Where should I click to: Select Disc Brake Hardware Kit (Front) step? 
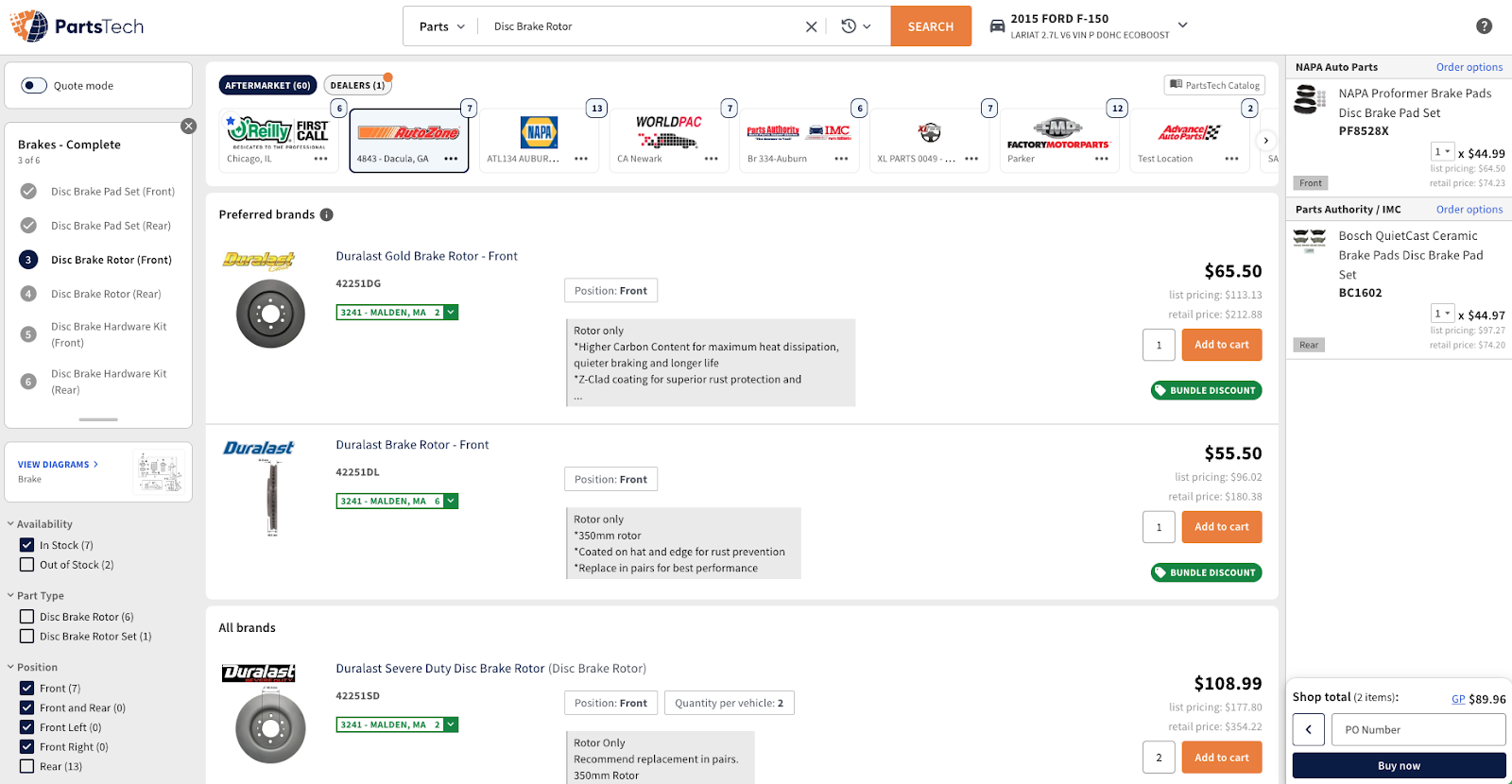coord(109,334)
